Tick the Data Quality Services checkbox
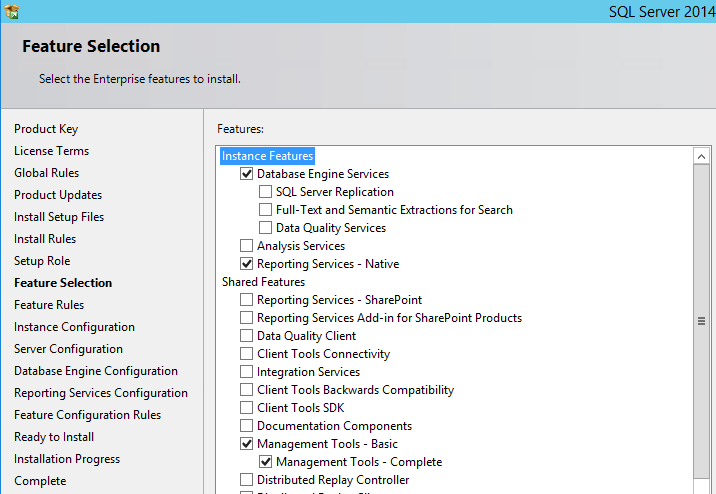716x494 pixels. pos(265,228)
